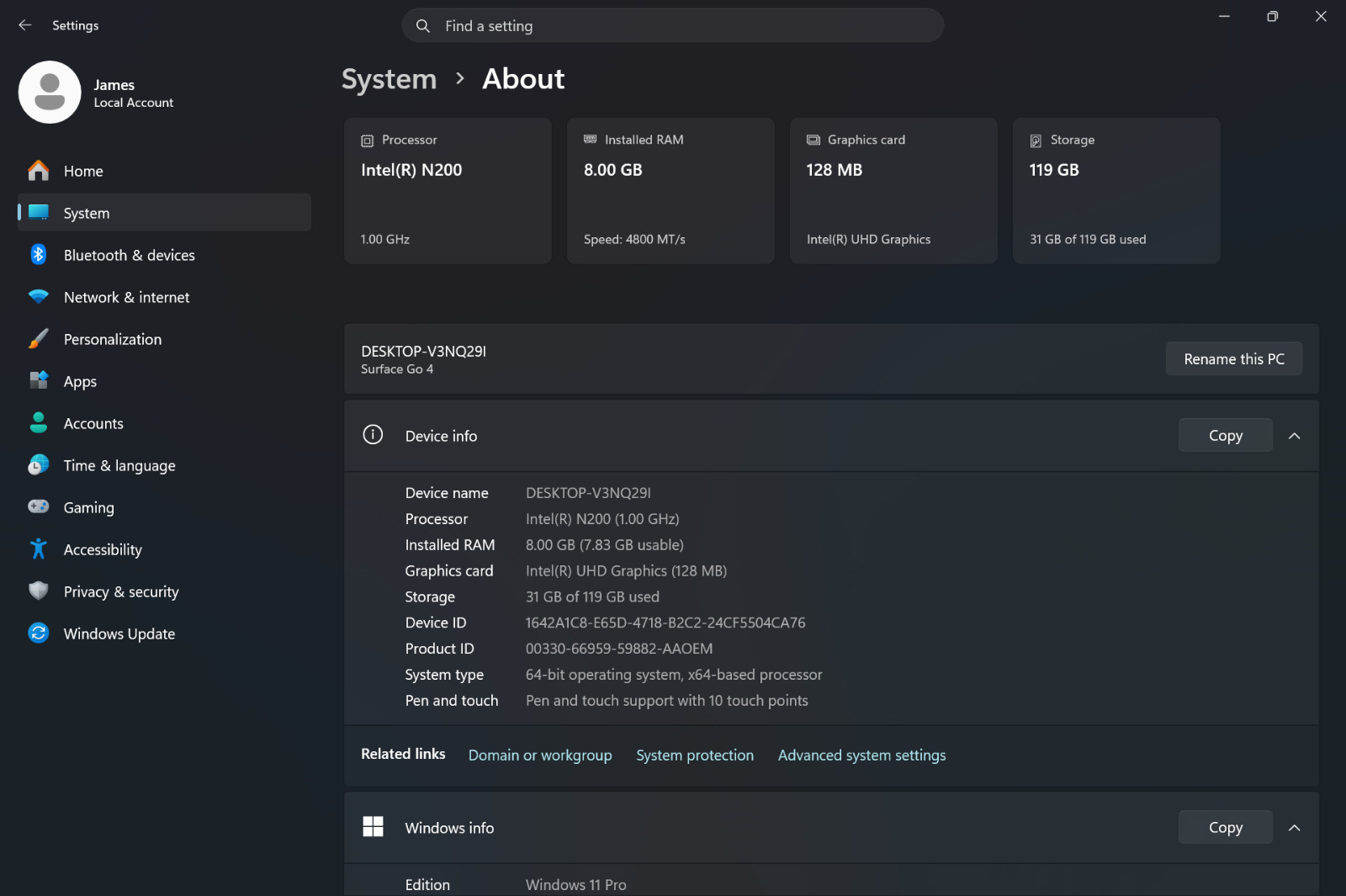Click the James profile avatar
Screen dimensions: 1346x896
pos(50,93)
